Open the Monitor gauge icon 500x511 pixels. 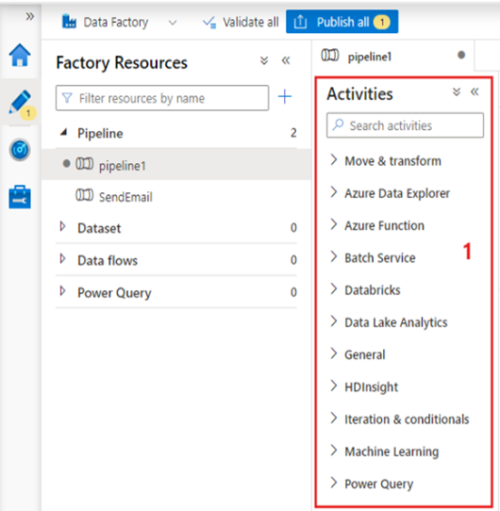pos(20,150)
